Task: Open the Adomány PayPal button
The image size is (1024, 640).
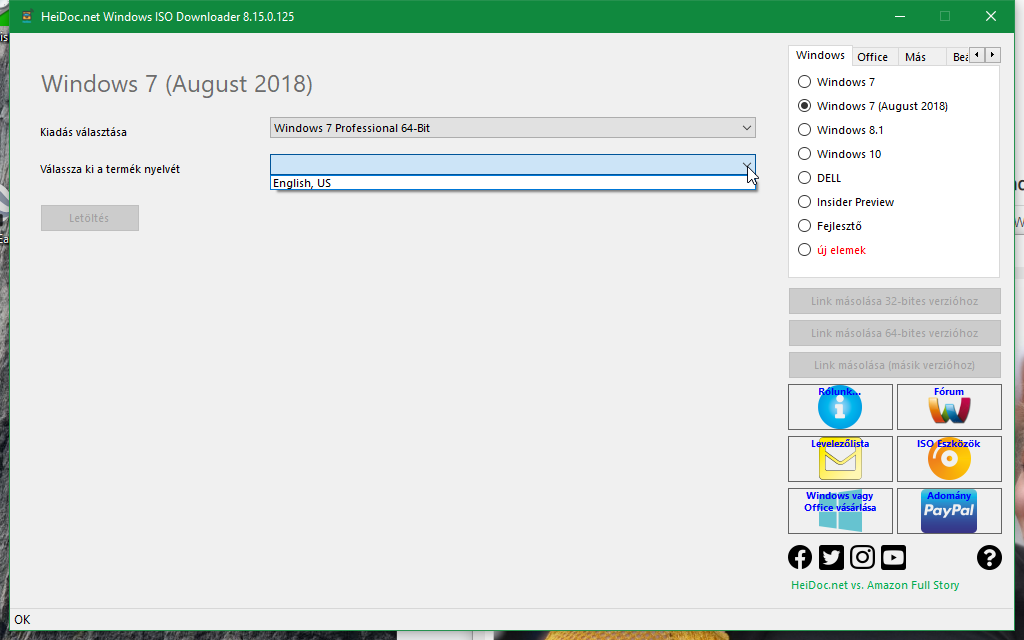Action: pyautogui.click(x=949, y=511)
